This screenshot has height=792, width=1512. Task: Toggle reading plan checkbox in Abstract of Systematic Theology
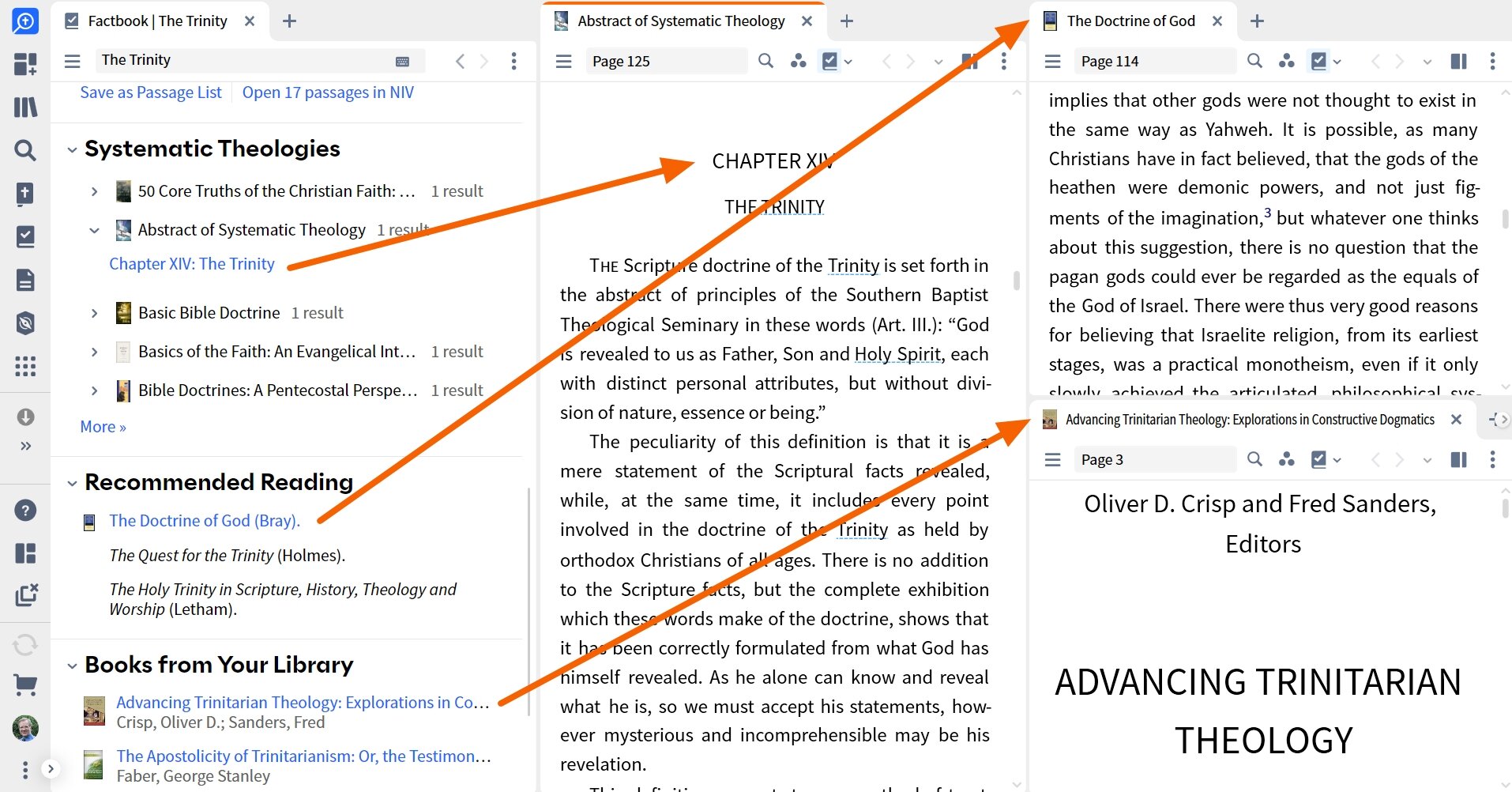click(829, 61)
